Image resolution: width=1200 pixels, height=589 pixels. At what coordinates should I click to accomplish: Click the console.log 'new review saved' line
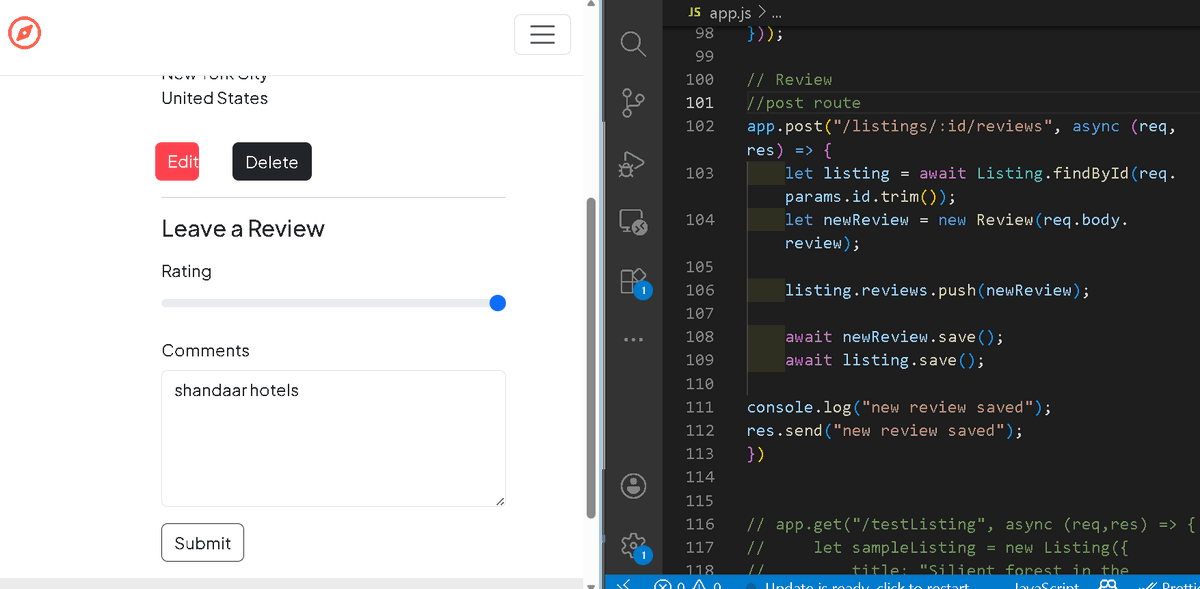[x=899, y=407]
